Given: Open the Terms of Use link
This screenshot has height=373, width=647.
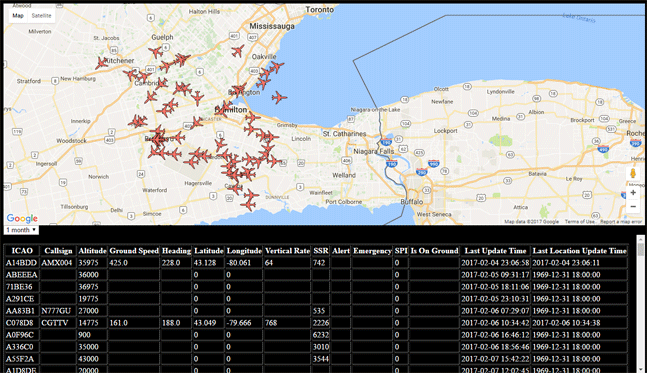Looking at the screenshot, I should [x=580, y=222].
